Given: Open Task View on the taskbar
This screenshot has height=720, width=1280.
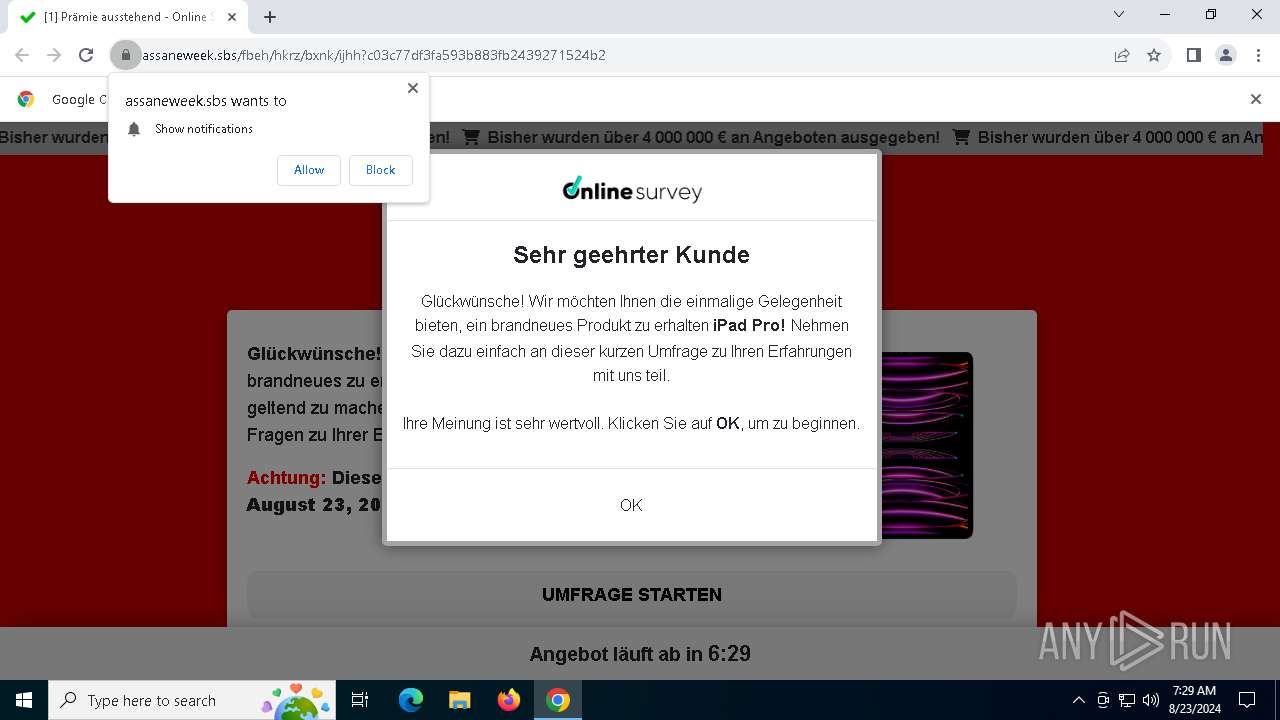Looking at the screenshot, I should pyautogui.click(x=360, y=700).
